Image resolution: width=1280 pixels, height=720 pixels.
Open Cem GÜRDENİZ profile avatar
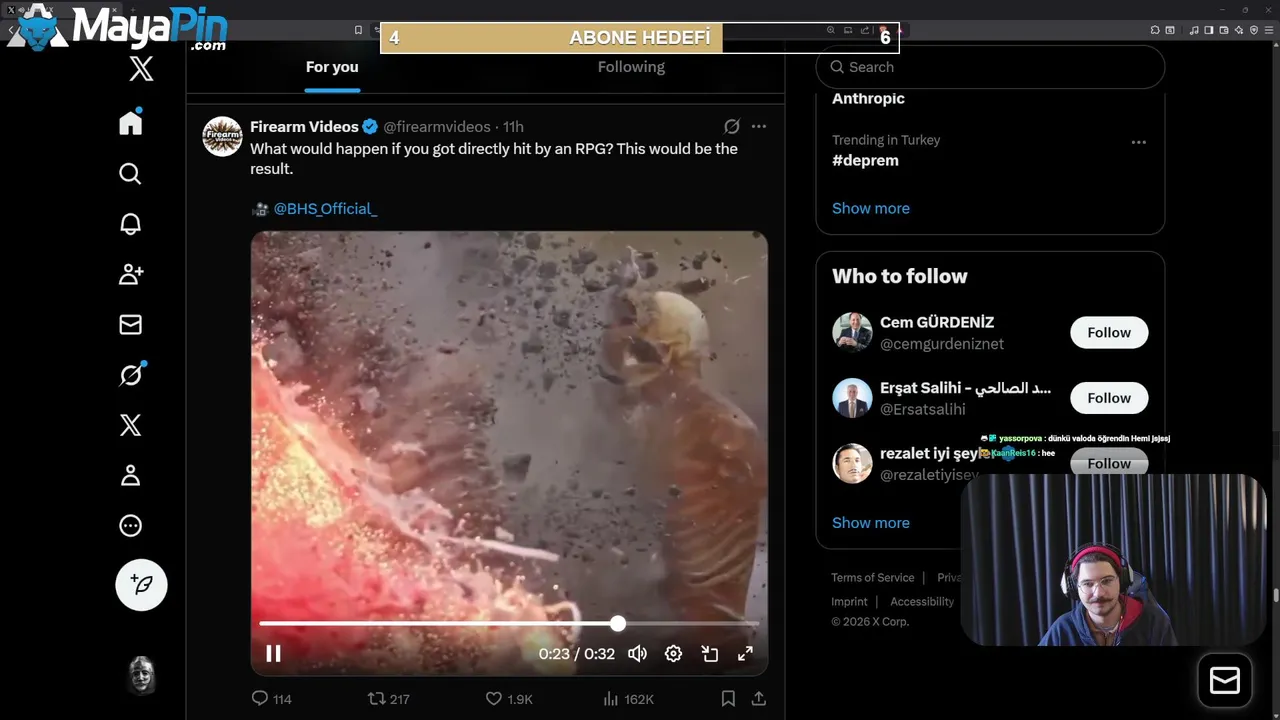(x=852, y=332)
